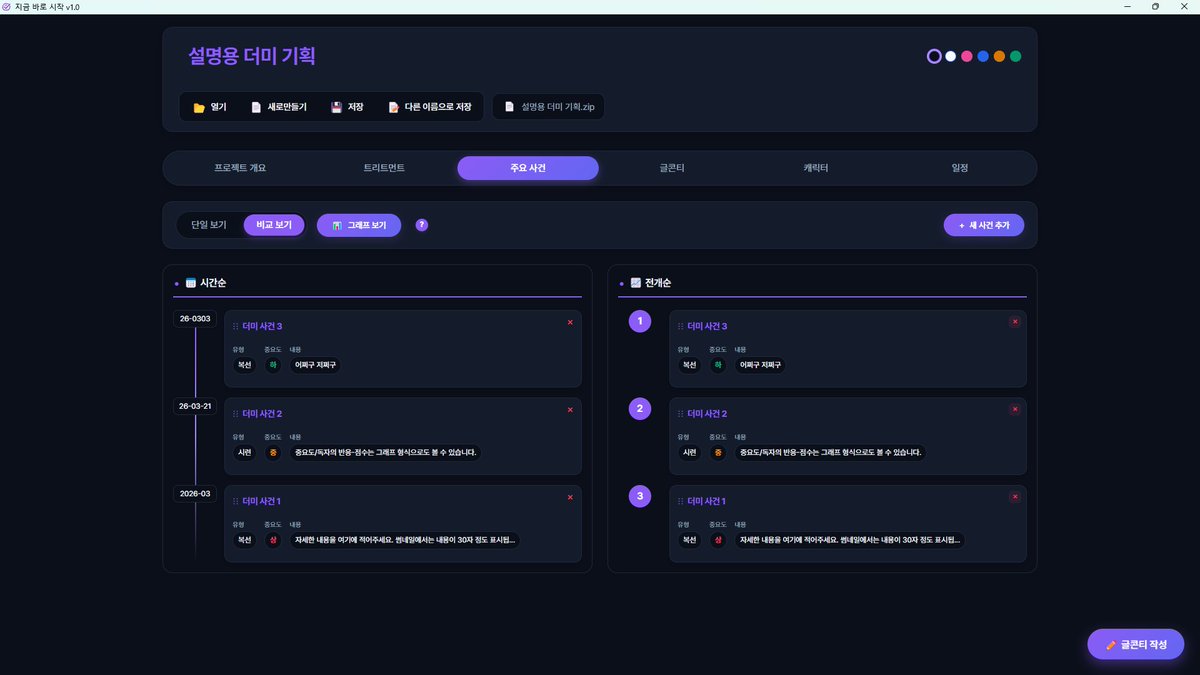
Task: Open the 더미 사건 3 title in 시간순
Action: click(x=262, y=327)
